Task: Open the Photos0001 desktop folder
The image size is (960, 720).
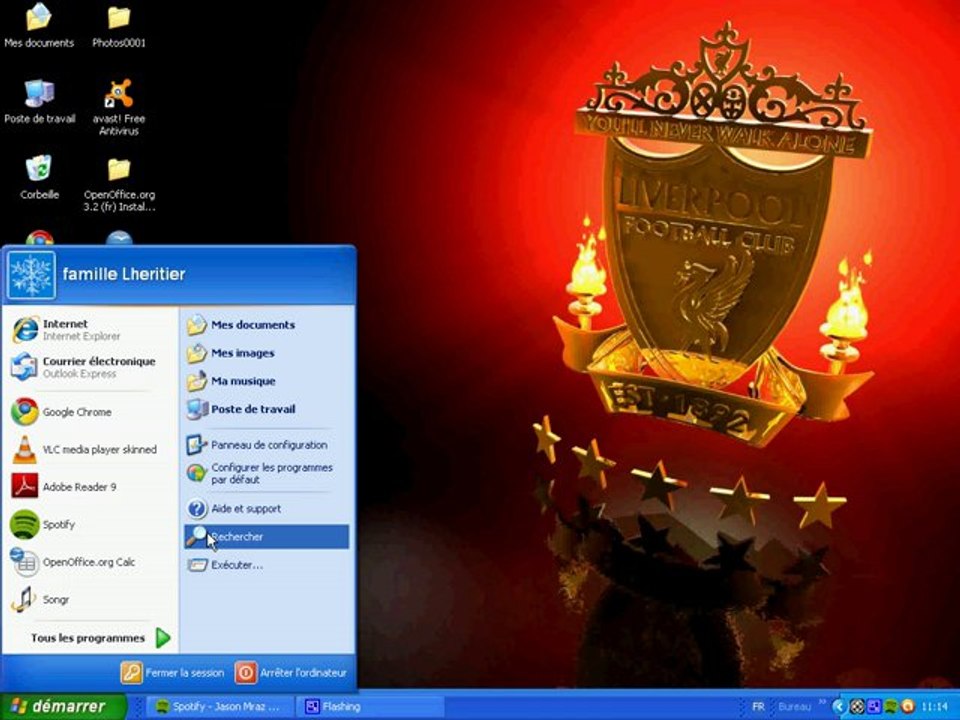Action: click(119, 26)
